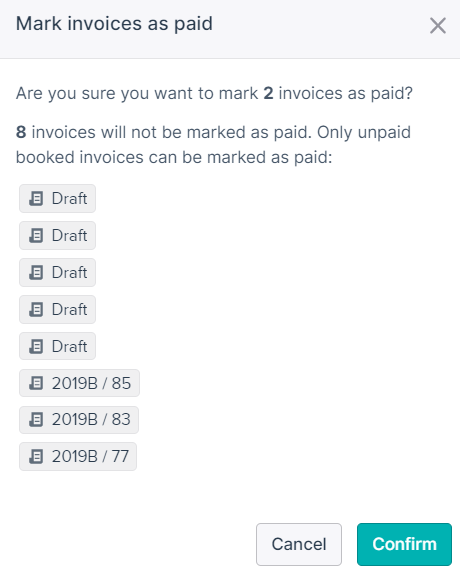Click invoice icon beside 2019B / 85
This screenshot has width=460, height=578.
pyautogui.click(x=36, y=383)
